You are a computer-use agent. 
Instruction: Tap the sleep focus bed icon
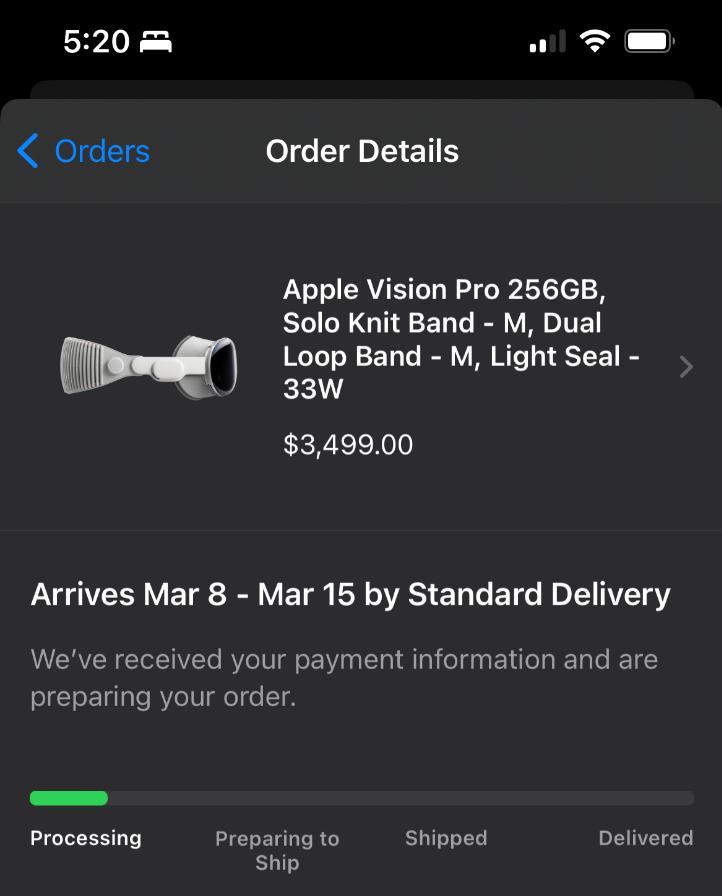(x=156, y=42)
